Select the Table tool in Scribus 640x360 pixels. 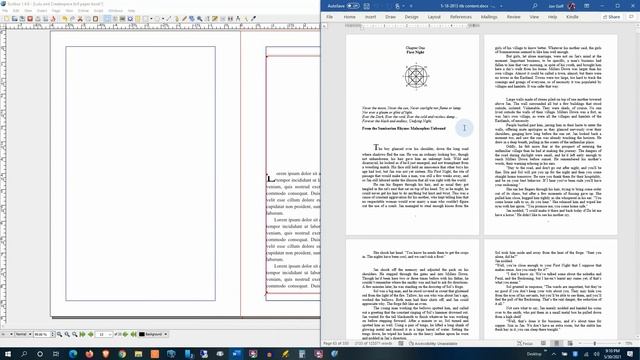138,18
